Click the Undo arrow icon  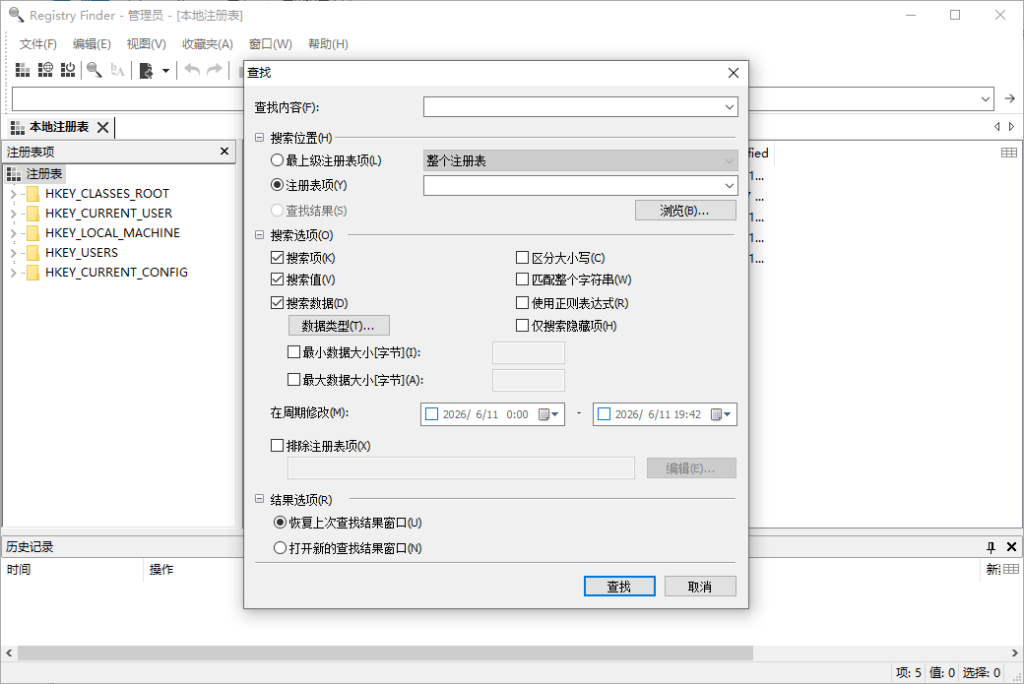(x=192, y=69)
